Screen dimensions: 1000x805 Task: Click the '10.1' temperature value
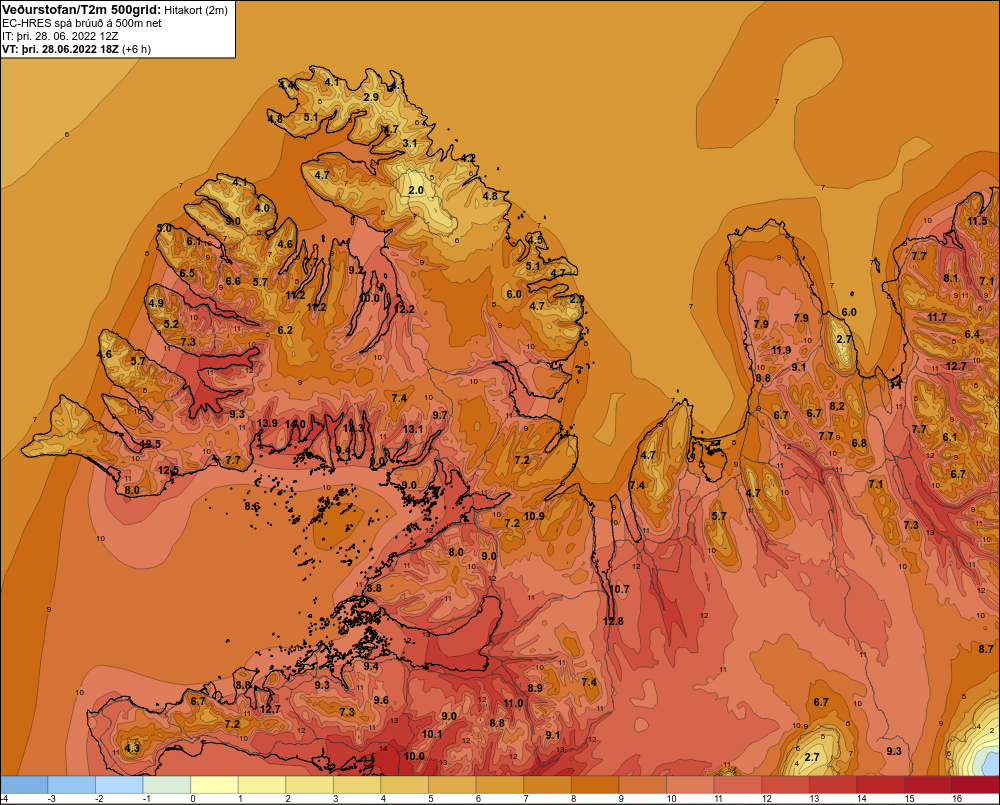pyautogui.click(x=432, y=734)
